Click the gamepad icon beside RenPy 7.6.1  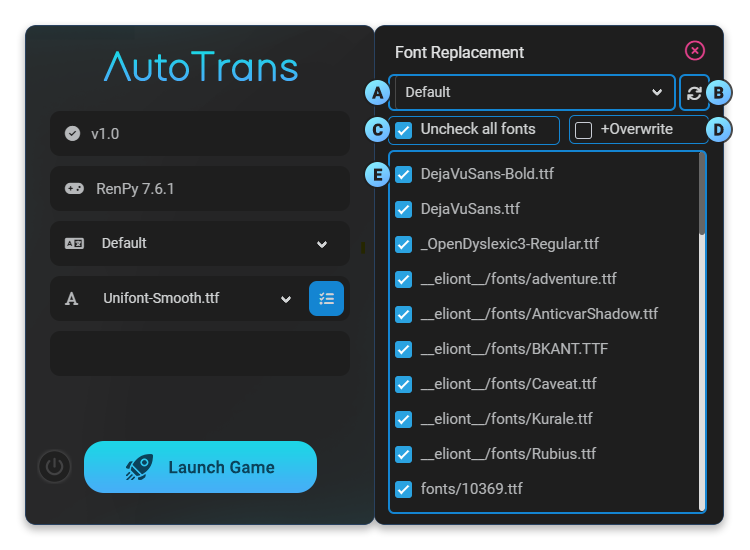coord(74,188)
